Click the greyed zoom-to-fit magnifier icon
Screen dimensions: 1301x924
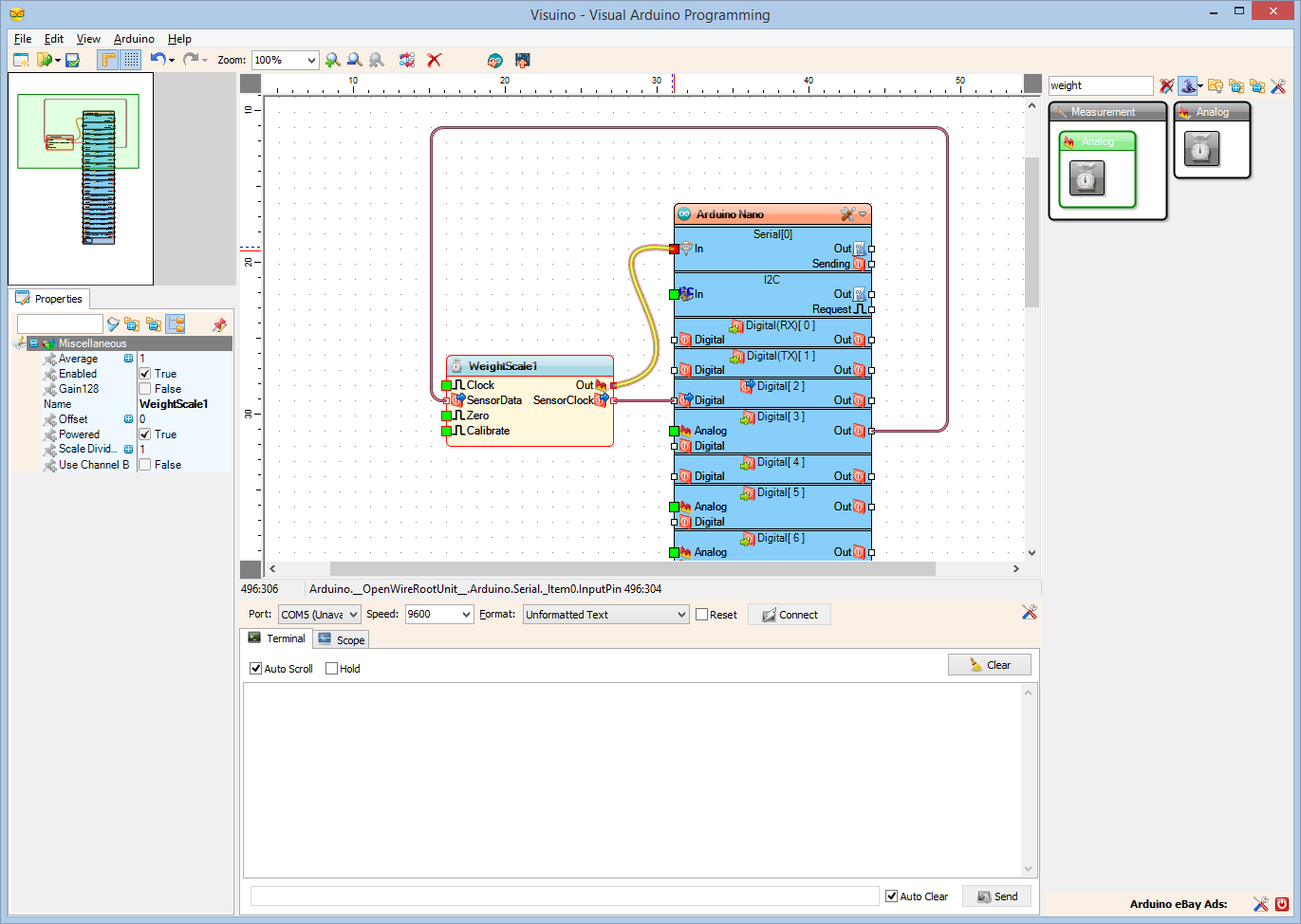[377, 60]
